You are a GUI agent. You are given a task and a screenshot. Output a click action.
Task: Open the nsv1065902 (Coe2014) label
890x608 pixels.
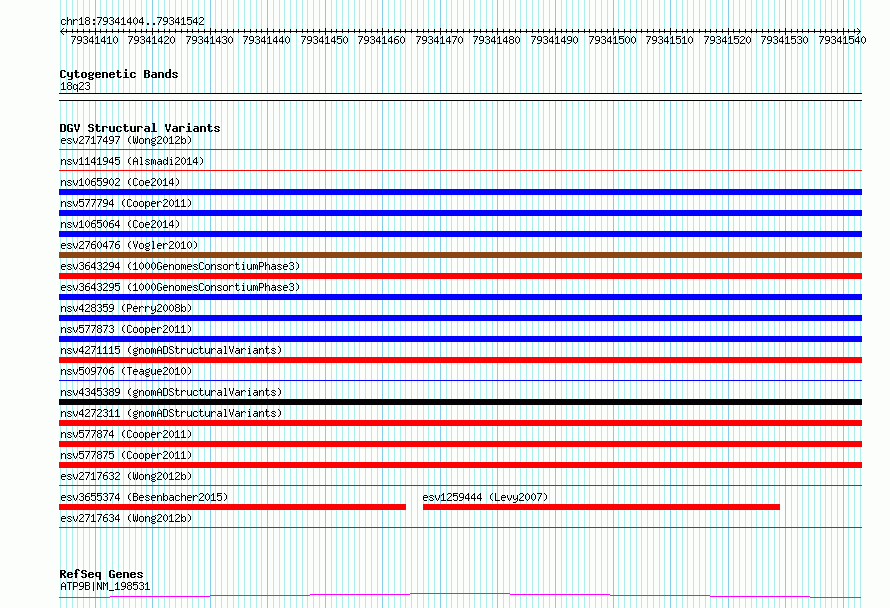tap(120, 182)
